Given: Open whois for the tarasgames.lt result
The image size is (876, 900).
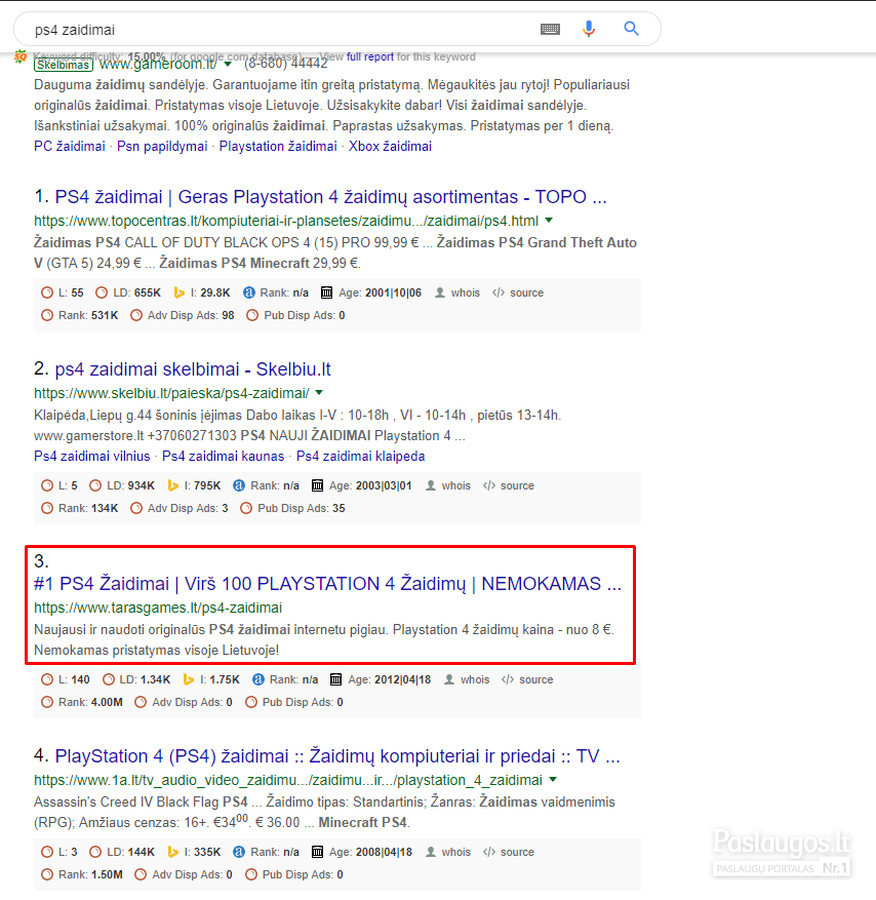Looking at the screenshot, I should (467, 680).
